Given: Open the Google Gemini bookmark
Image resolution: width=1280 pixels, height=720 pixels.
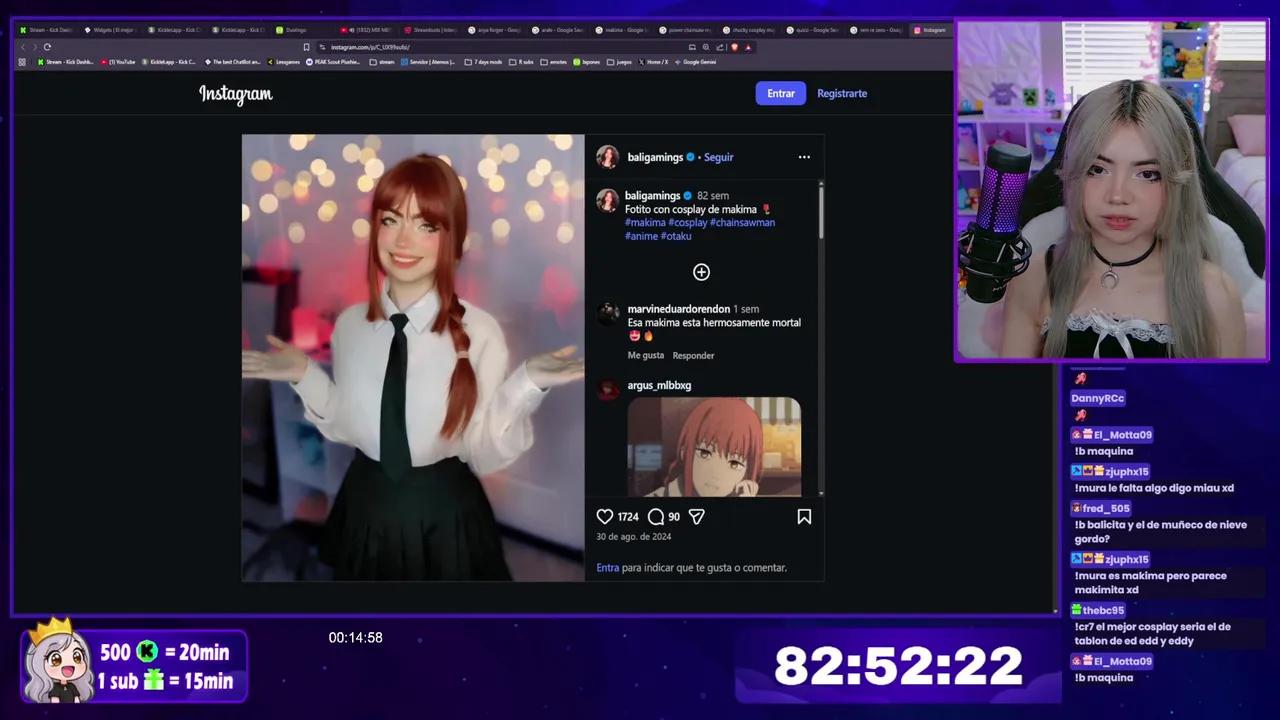Looking at the screenshot, I should [695, 62].
